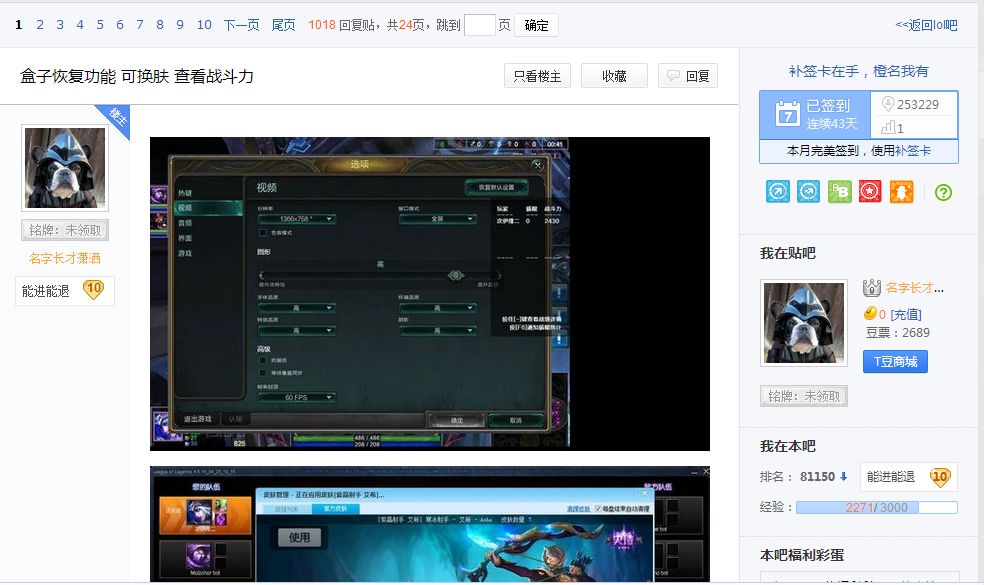Open the green question-mark help icon
Viewport: 984px width, 585px height.
(943, 192)
